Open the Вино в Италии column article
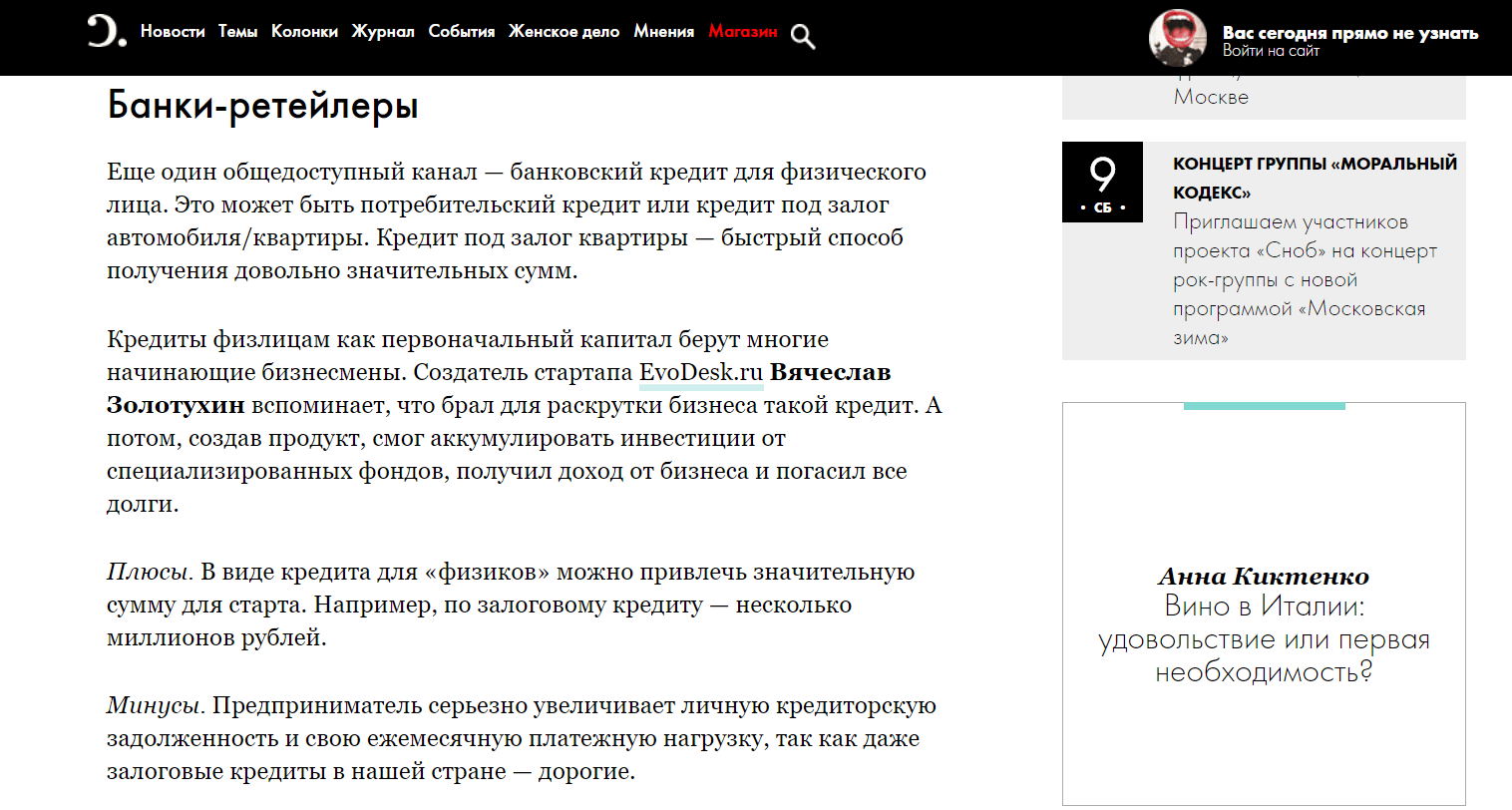This screenshot has width=1512, height=810. (1264, 638)
